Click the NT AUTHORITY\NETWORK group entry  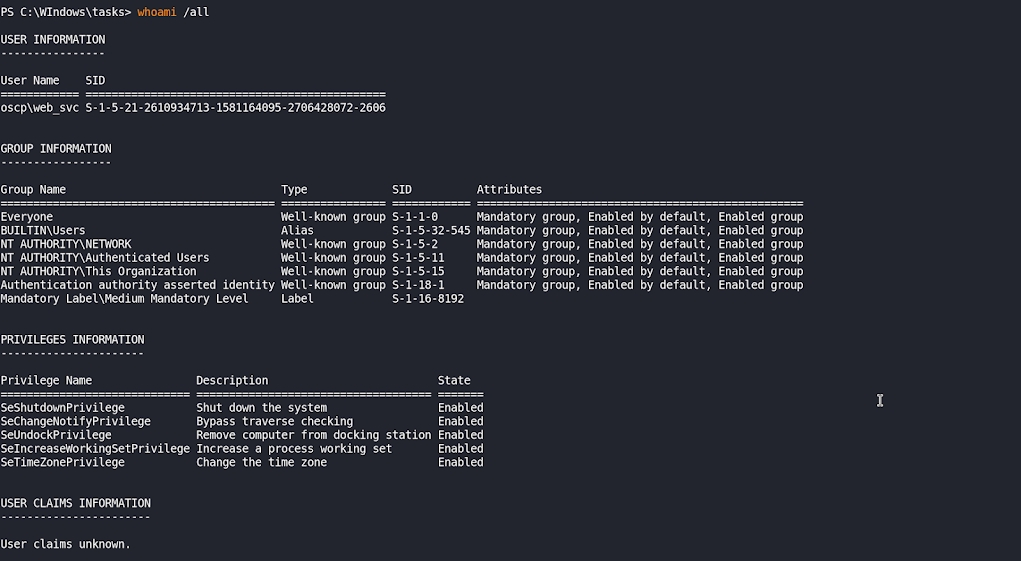tap(66, 244)
